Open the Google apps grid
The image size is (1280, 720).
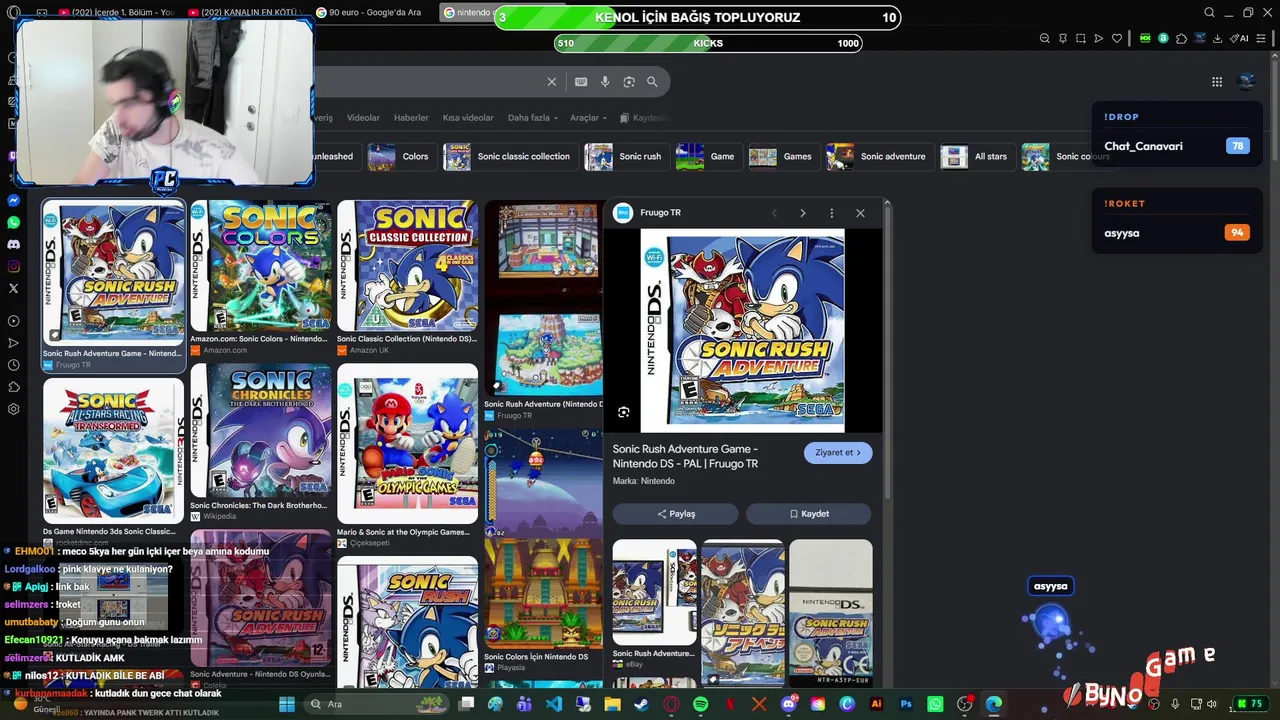pos(1217,82)
